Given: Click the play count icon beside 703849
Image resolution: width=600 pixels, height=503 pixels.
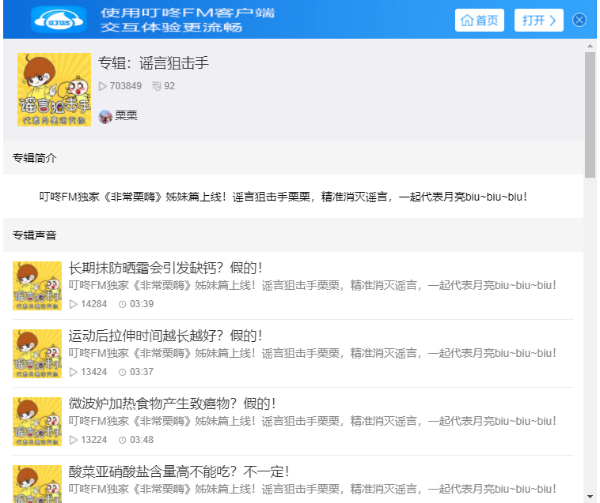Looking at the screenshot, I should click(x=103, y=87).
